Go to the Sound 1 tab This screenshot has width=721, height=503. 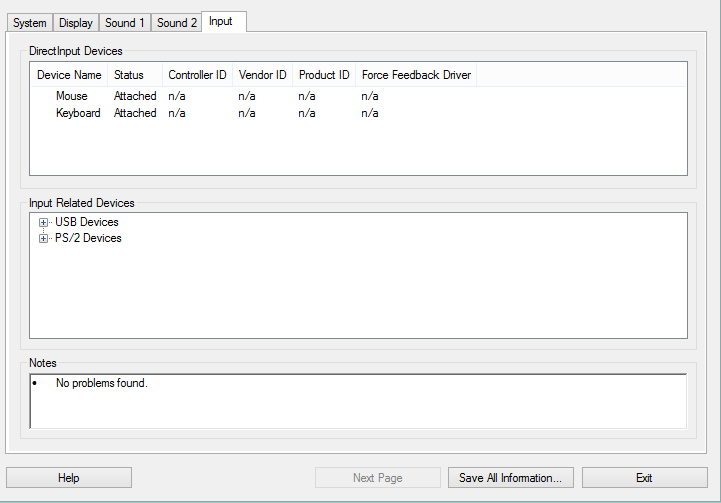[x=125, y=23]
